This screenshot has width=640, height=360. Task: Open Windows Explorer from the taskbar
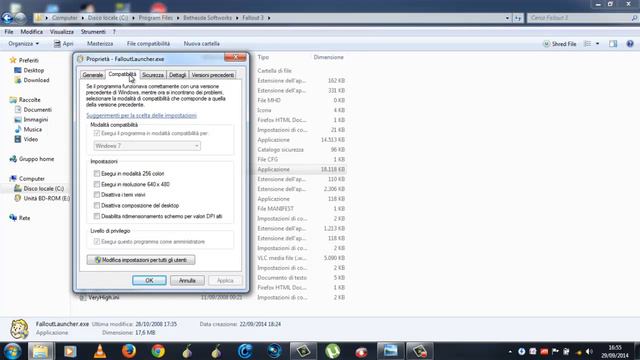tap(40, 351)
